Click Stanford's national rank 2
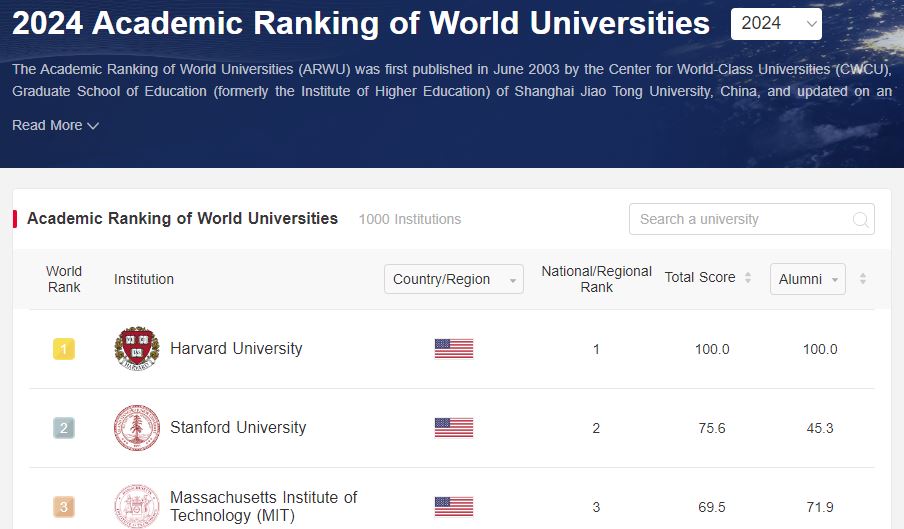904x529 pixels. tap(596, 428)
